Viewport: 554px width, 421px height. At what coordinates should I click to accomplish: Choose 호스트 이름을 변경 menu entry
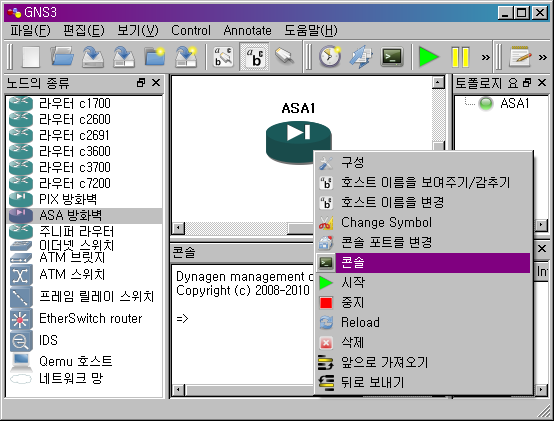click(x=423, y=203)
